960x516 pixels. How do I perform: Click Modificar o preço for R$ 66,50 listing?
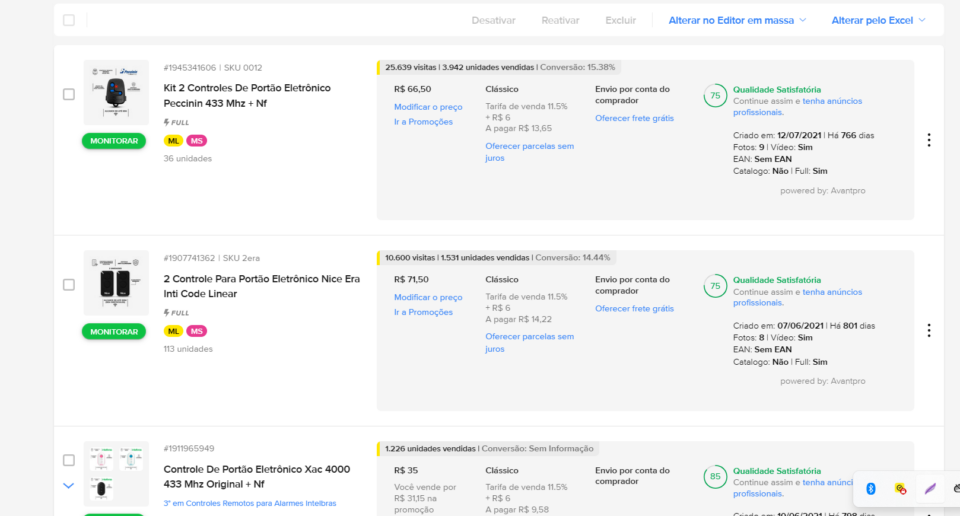(428, 107)
